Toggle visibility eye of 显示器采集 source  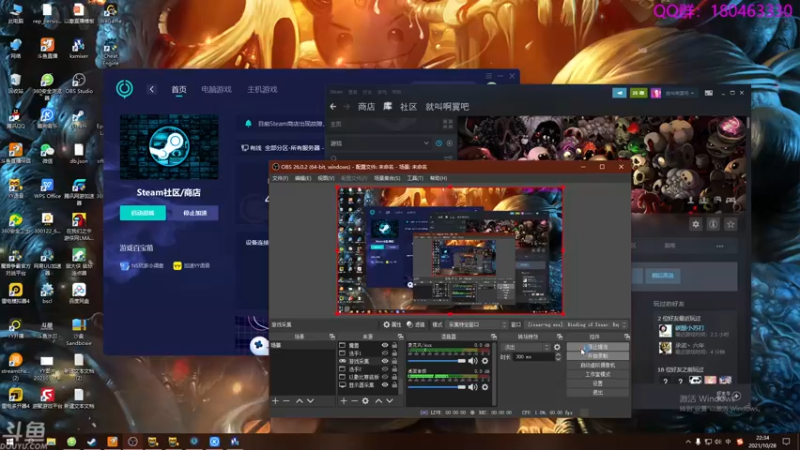(385, 385)
